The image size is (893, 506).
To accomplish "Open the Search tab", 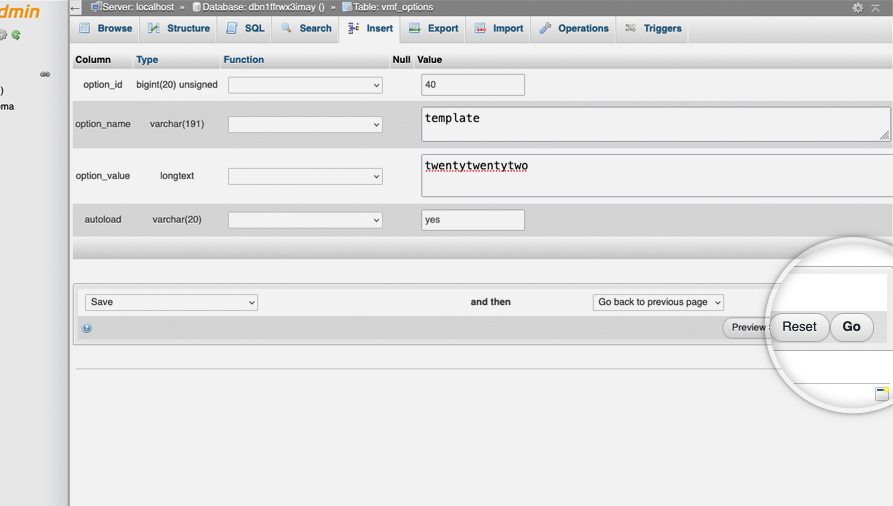I will click(x=306, y=28).
